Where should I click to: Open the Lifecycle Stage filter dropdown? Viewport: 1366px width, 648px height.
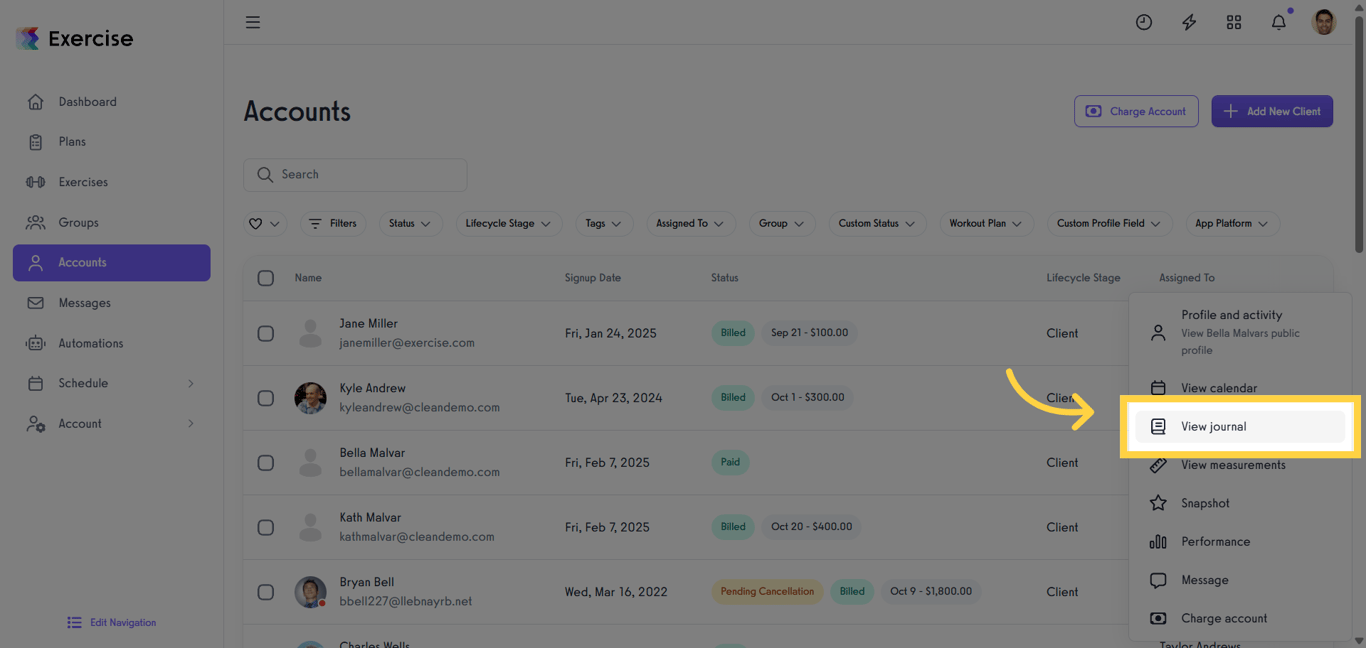[x=508, y=223]
